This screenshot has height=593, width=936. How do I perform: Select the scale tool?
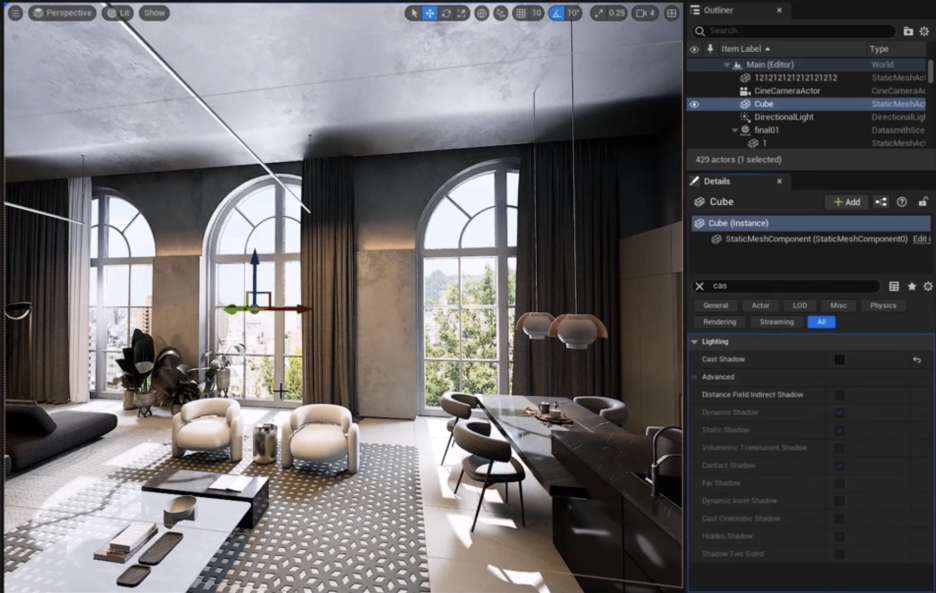[x=461, y=13]
